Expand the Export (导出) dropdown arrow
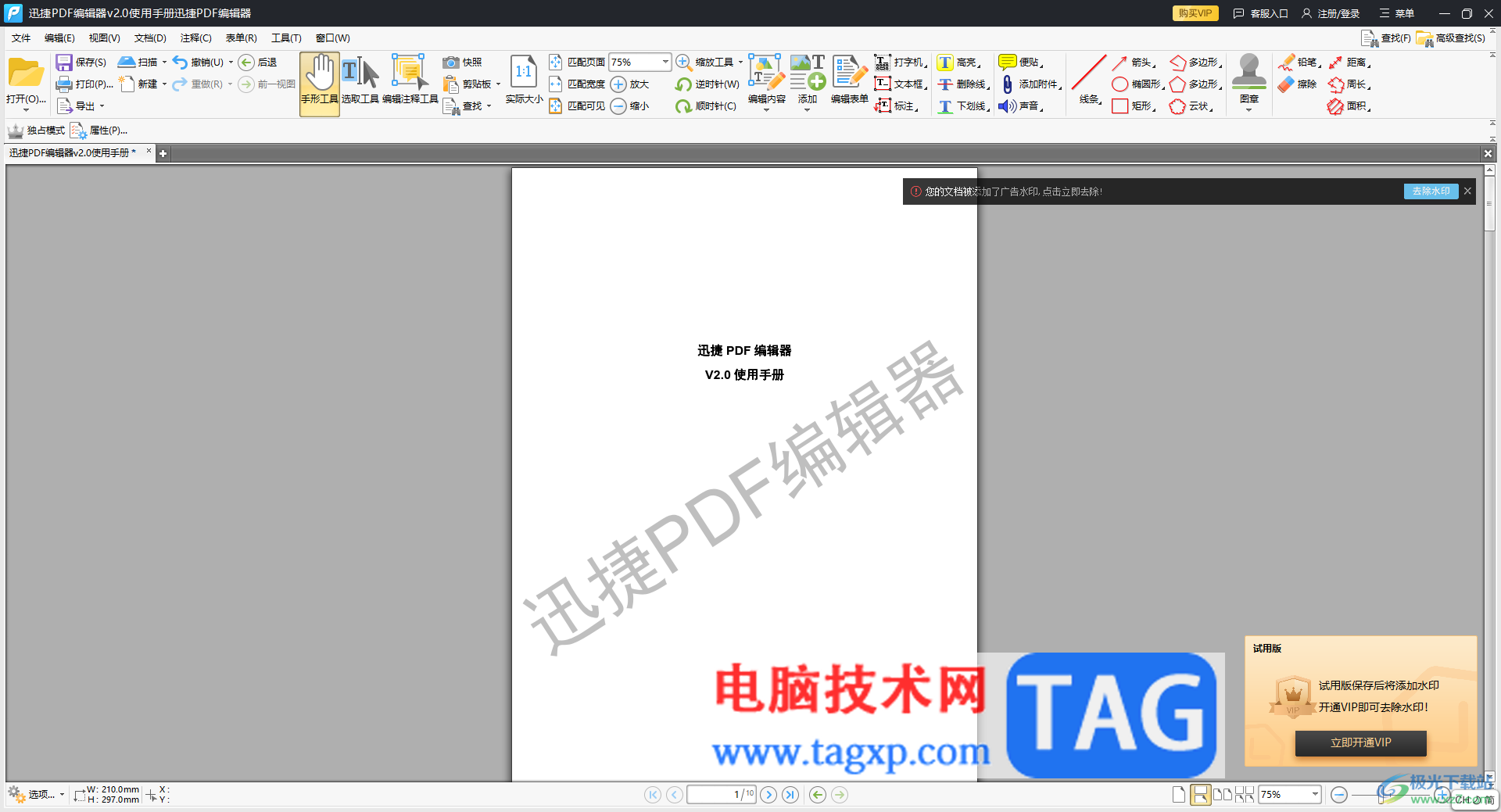 pyautogui.click(x=102, y=106)
